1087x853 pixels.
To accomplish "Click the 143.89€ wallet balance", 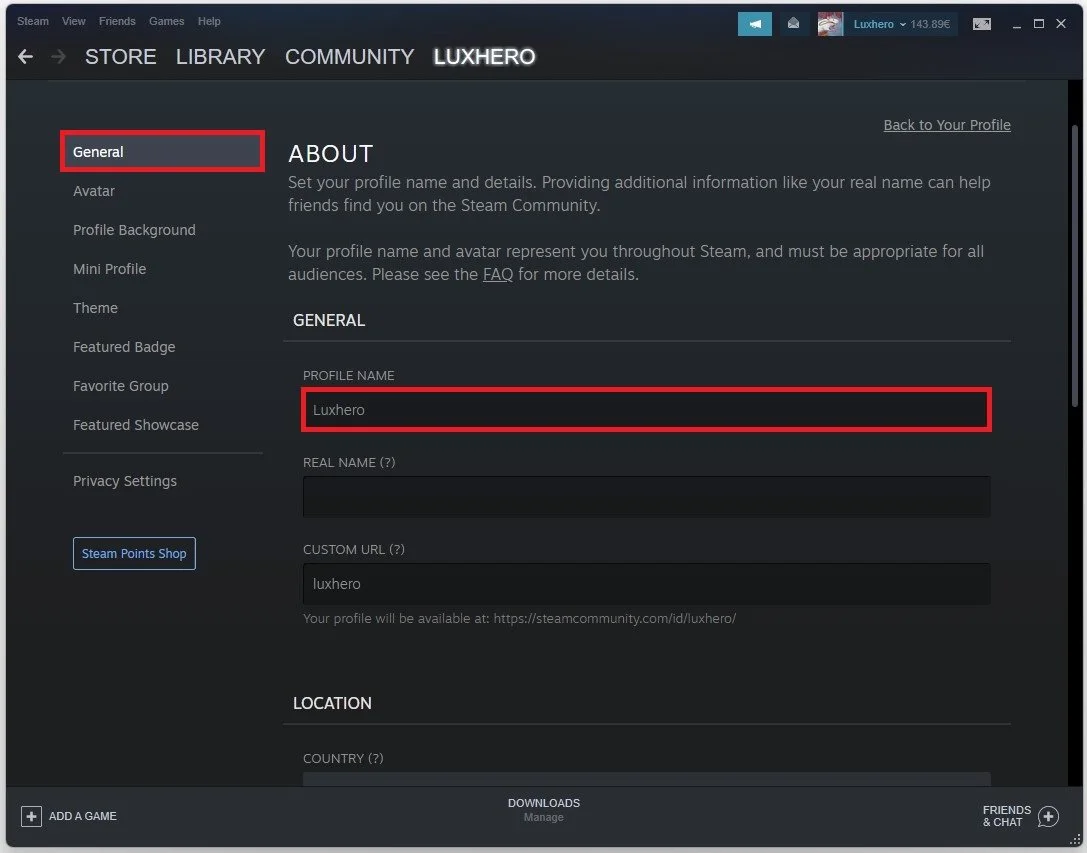I will [x=930, y=24].
